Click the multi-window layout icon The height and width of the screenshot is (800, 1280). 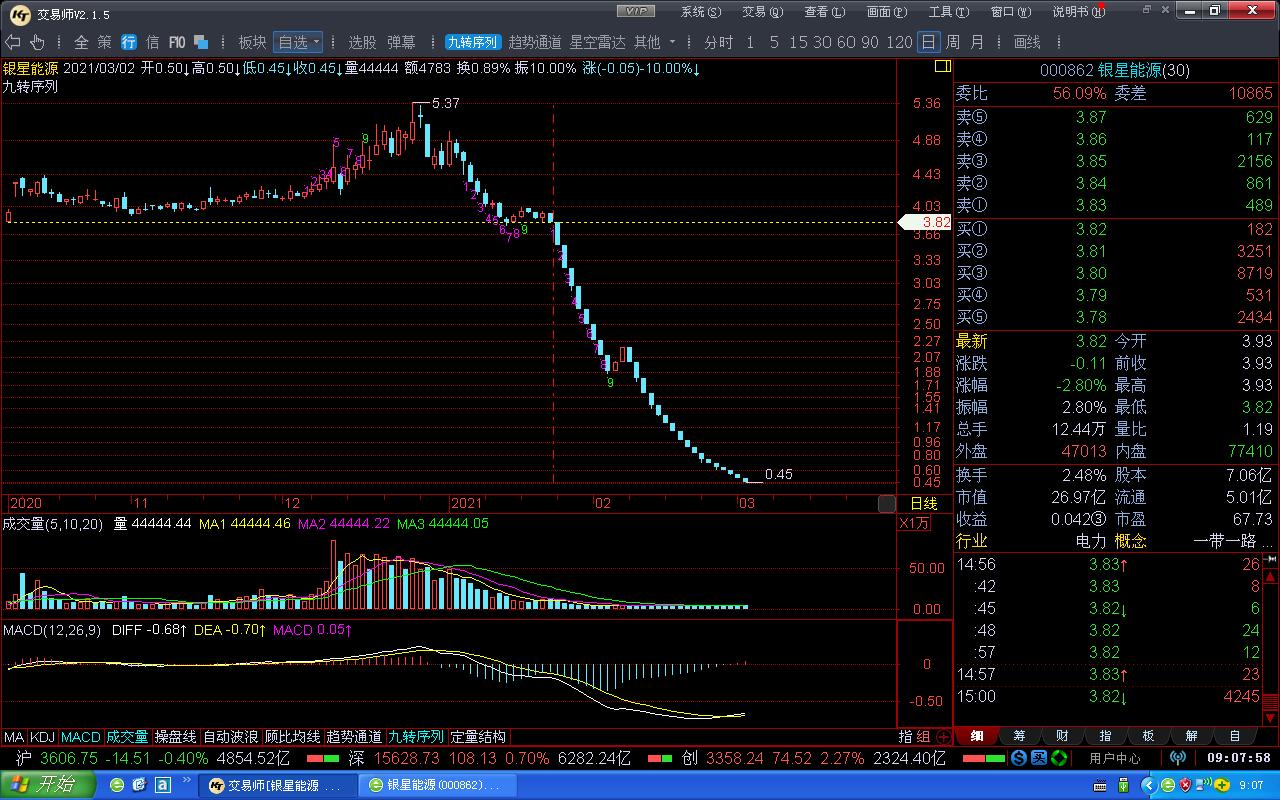pyautogui.click(x=201, y=42)
